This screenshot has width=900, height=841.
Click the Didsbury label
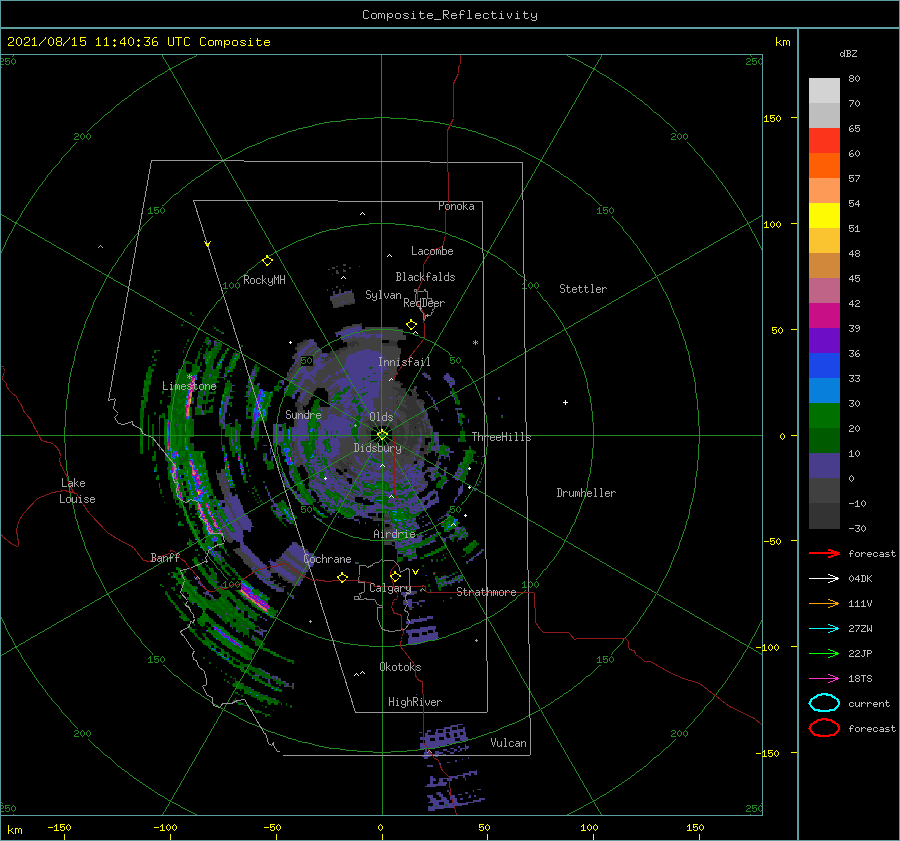click(x=377, y=448)
